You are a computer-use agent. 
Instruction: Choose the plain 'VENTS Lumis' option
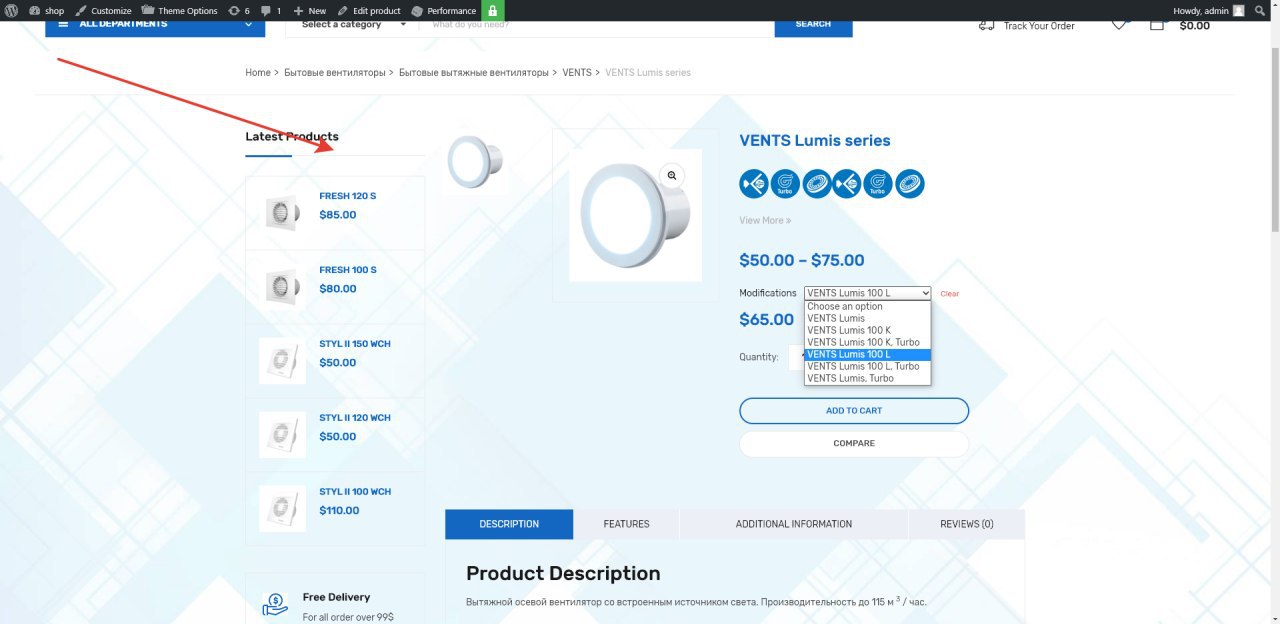pyautogui.click(x=868, y=319)
